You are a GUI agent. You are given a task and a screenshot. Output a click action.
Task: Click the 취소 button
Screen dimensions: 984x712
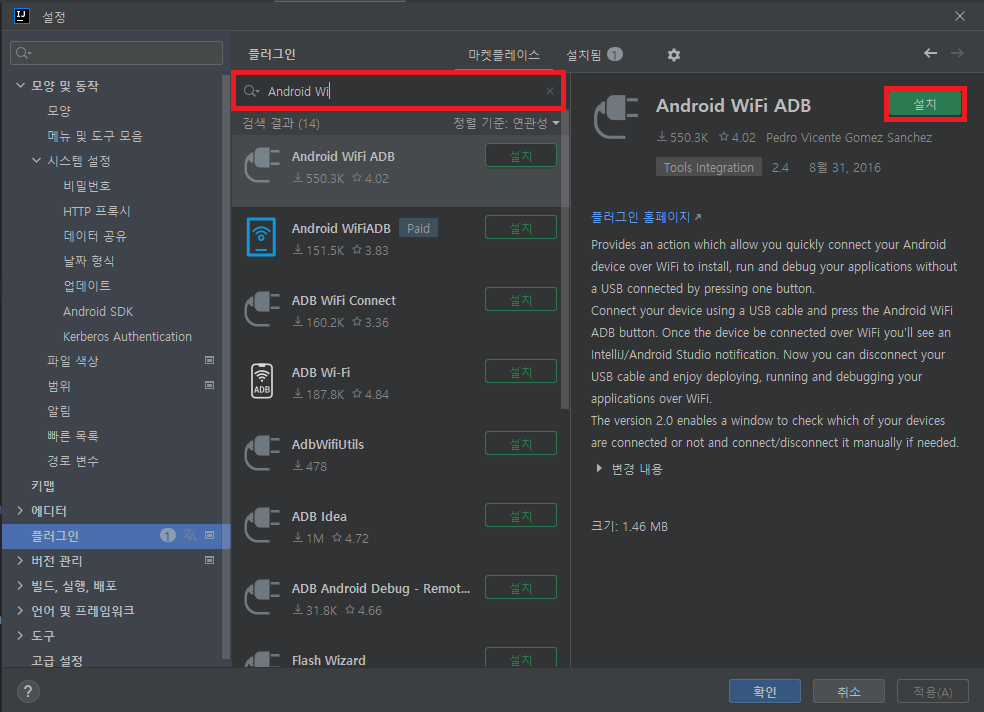(x=848, y=691)
